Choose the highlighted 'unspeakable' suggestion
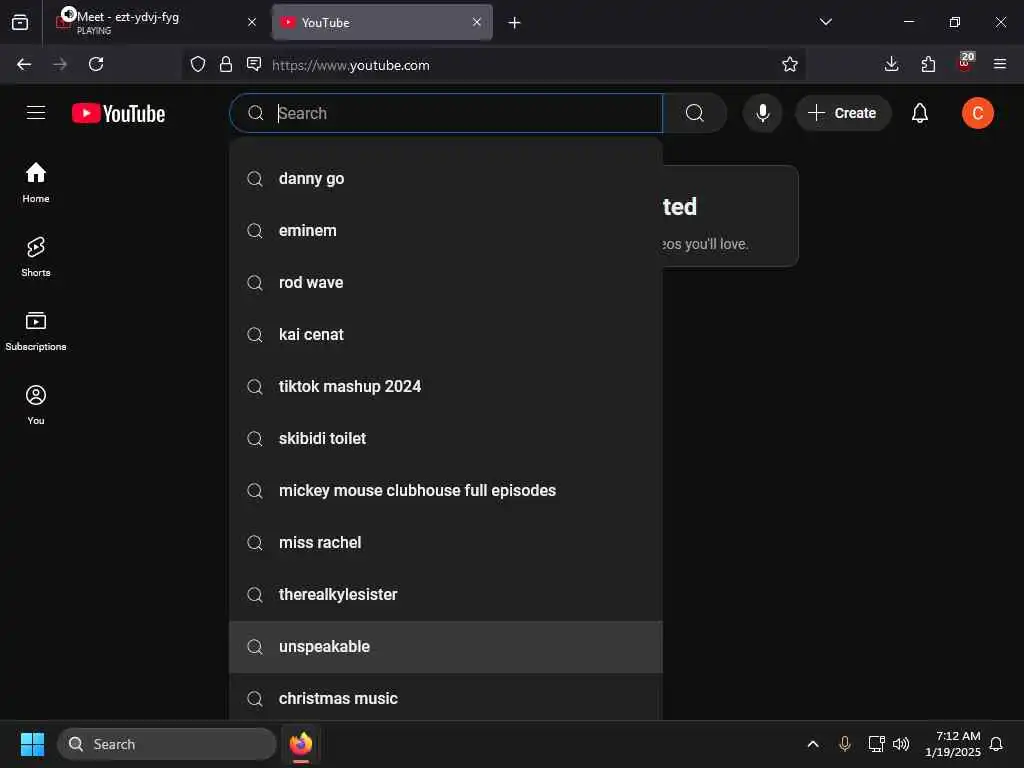This screenshot has width=1024, height=768. pos(446,647)
